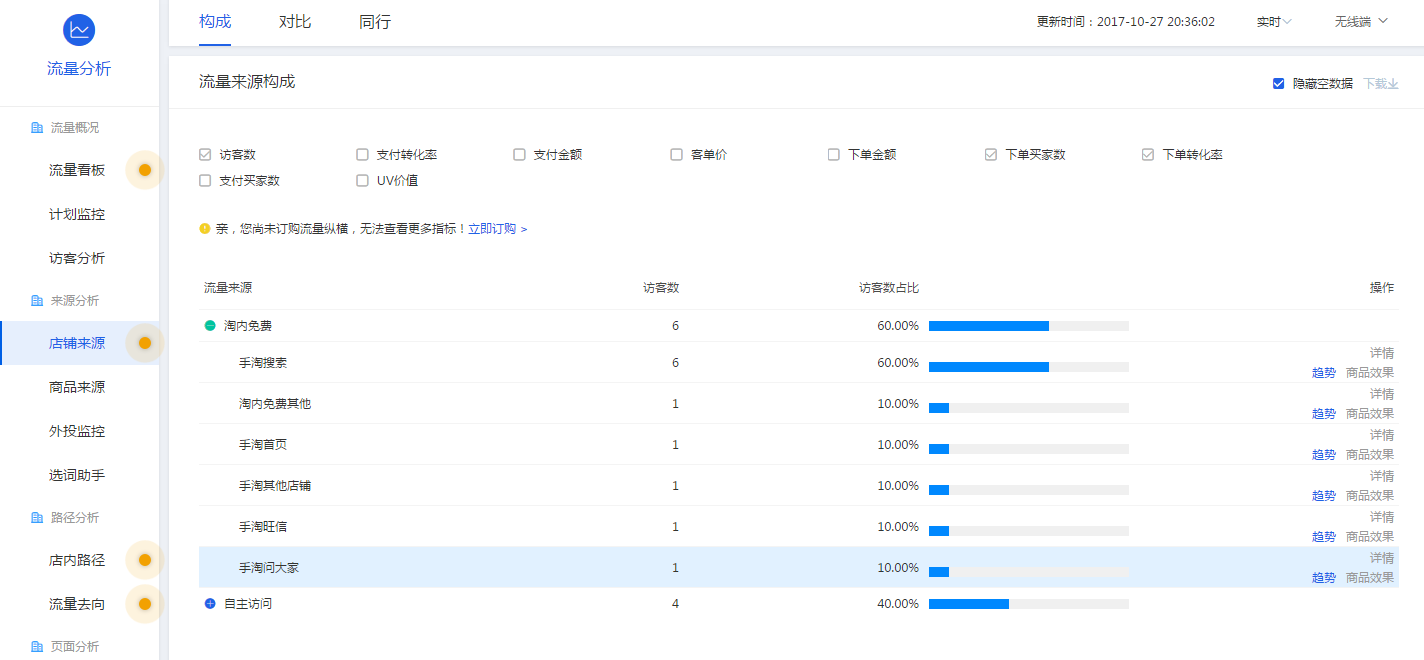Open 趋势 link for 手淘搜索 row
Screen dimensions: 1424x660
pos(1323,372)
